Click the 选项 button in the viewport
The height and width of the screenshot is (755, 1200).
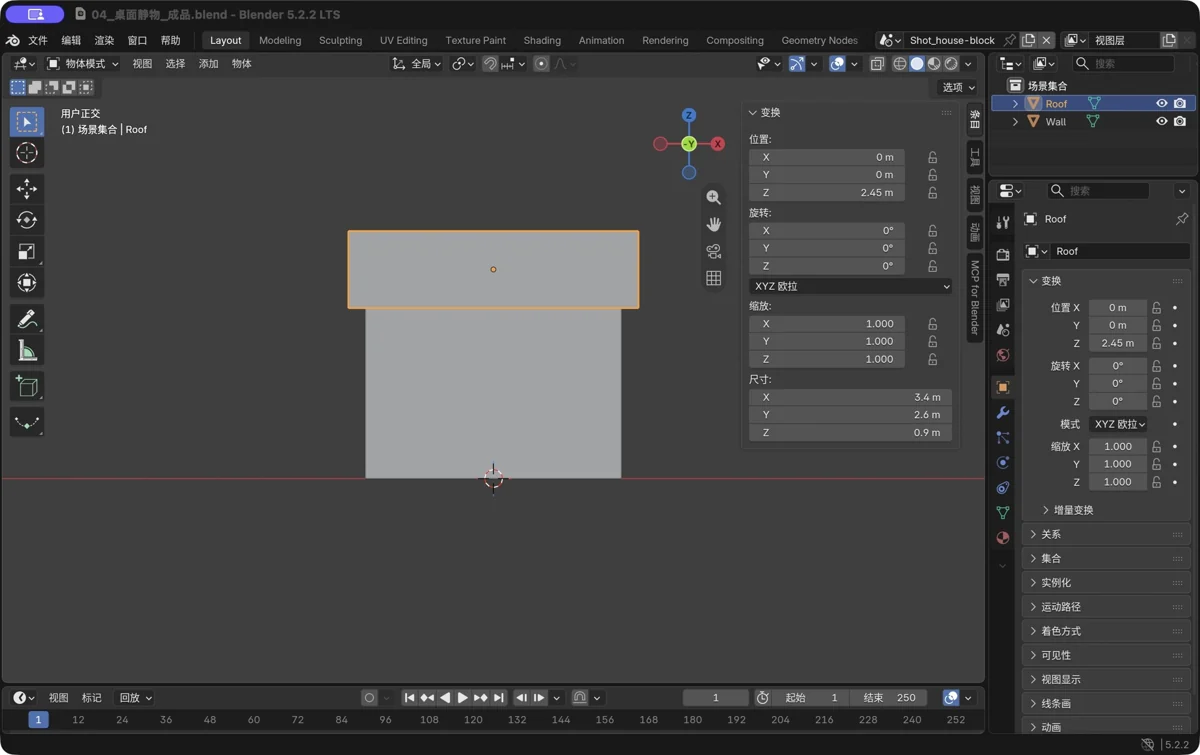(x=958, y=87)
